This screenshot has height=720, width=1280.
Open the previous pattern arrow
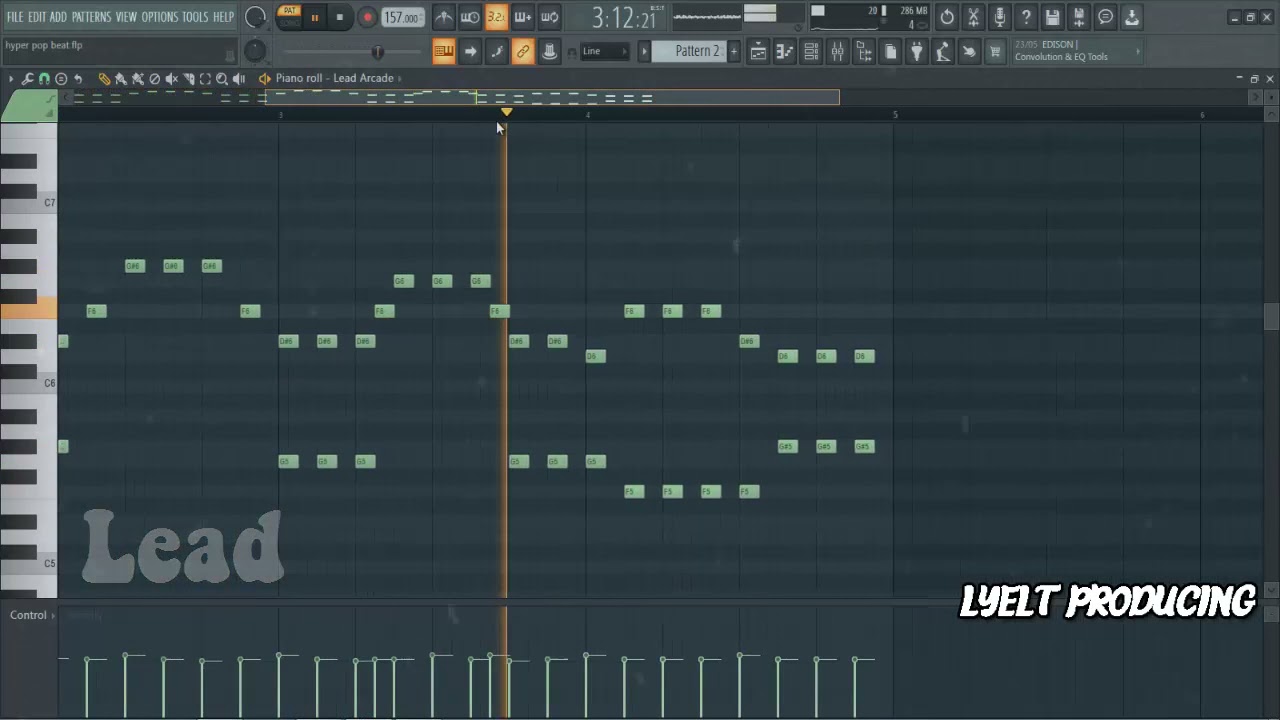point(644,51)
